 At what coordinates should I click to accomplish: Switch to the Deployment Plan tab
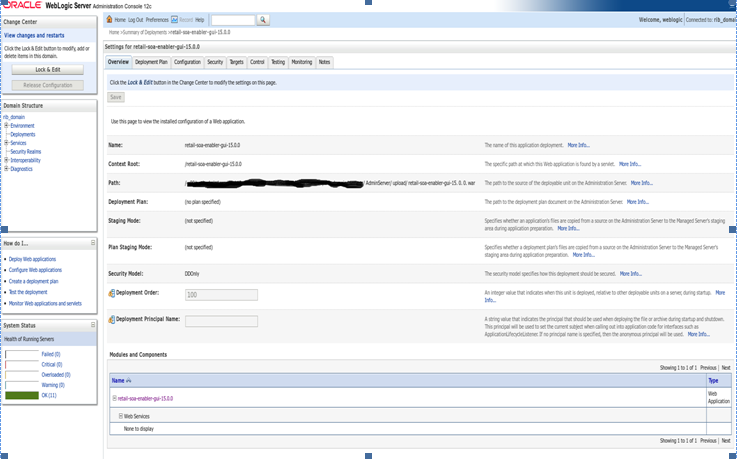(151, 62)
